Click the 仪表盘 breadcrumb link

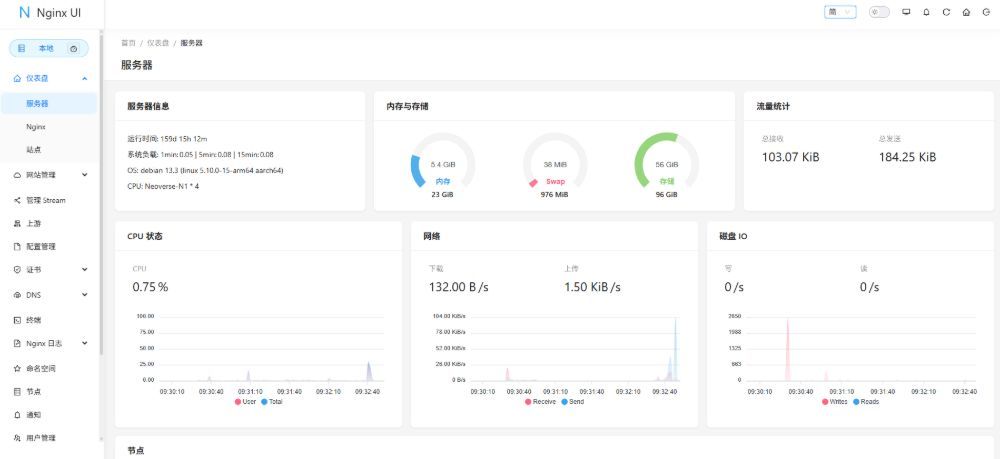[158, 43]
